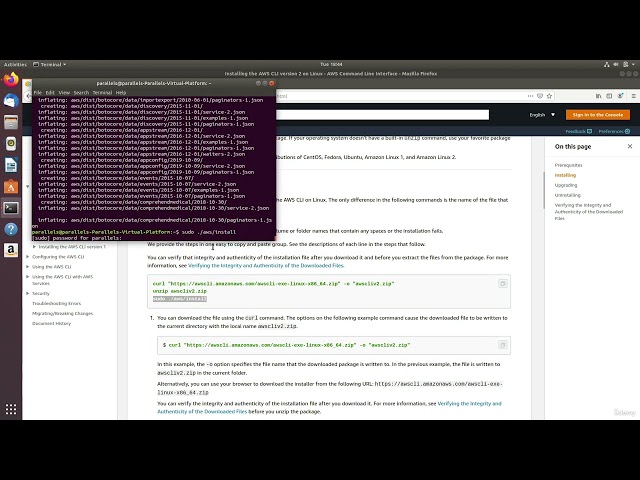Launch LibreOffice Writer from the dock
This screenshot has height=480, width=640.
(x=11, y=165)
